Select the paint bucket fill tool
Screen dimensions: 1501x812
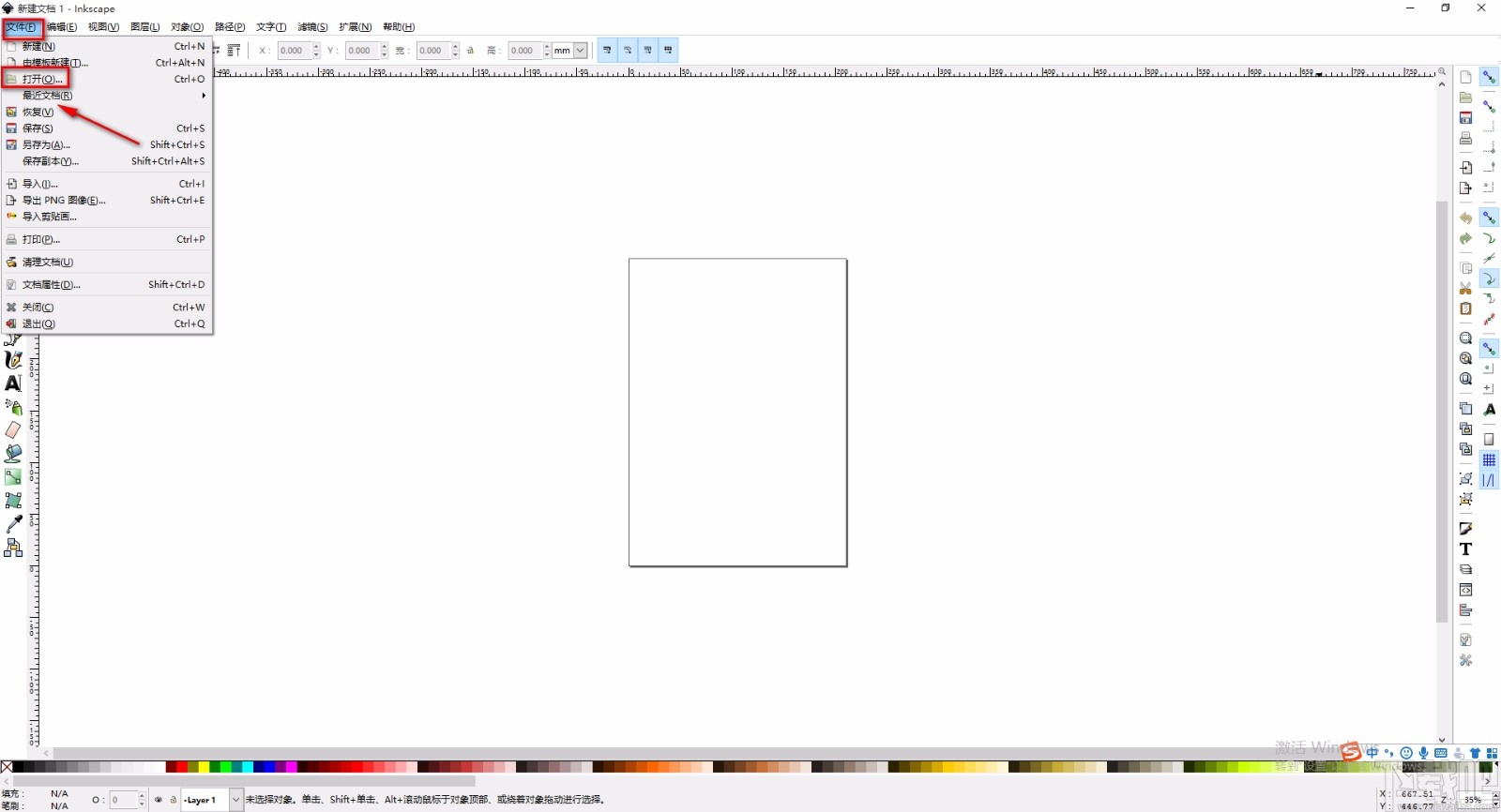point(13,454)
